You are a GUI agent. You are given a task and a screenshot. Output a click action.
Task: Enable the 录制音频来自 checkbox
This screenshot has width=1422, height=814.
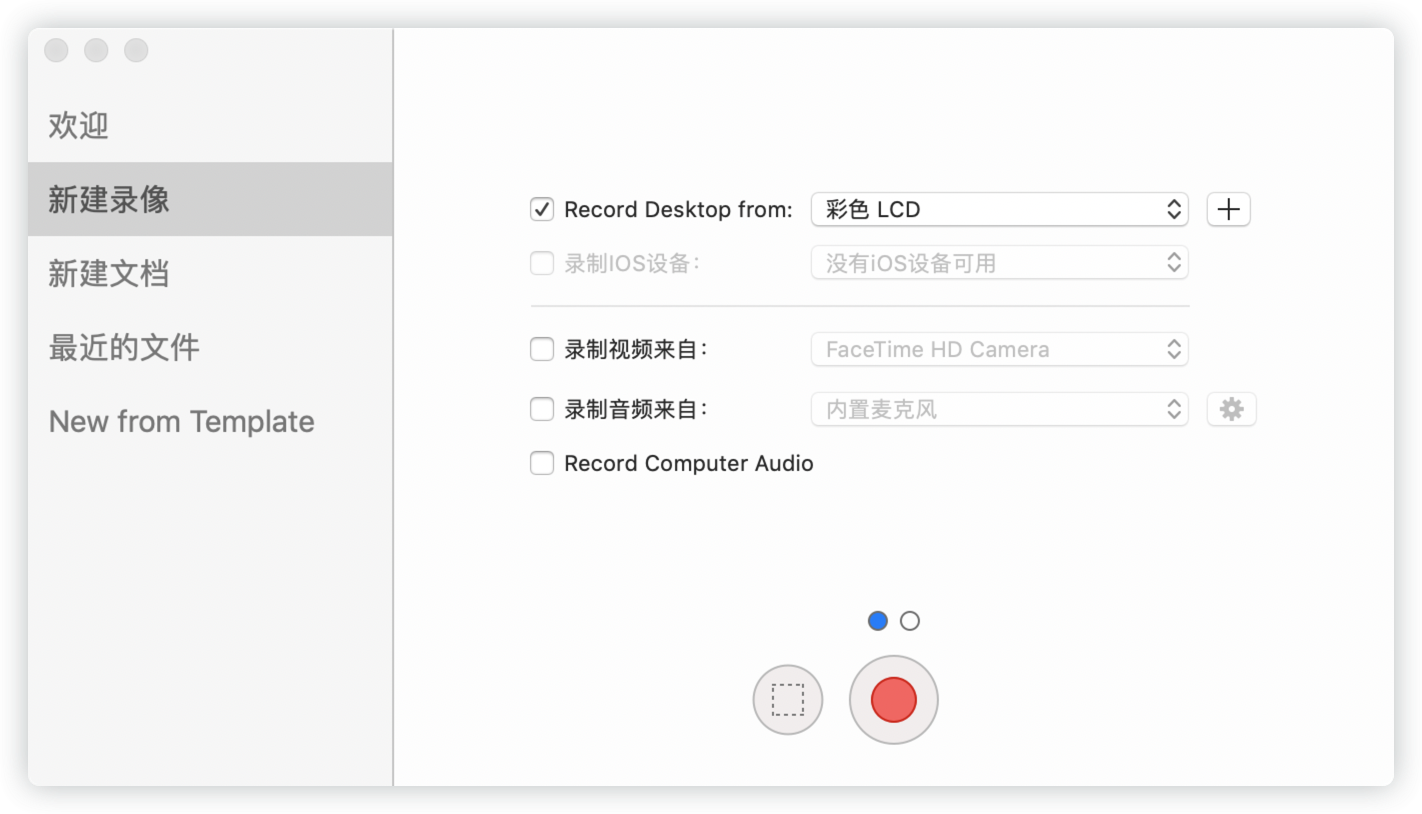click(541, 409)
